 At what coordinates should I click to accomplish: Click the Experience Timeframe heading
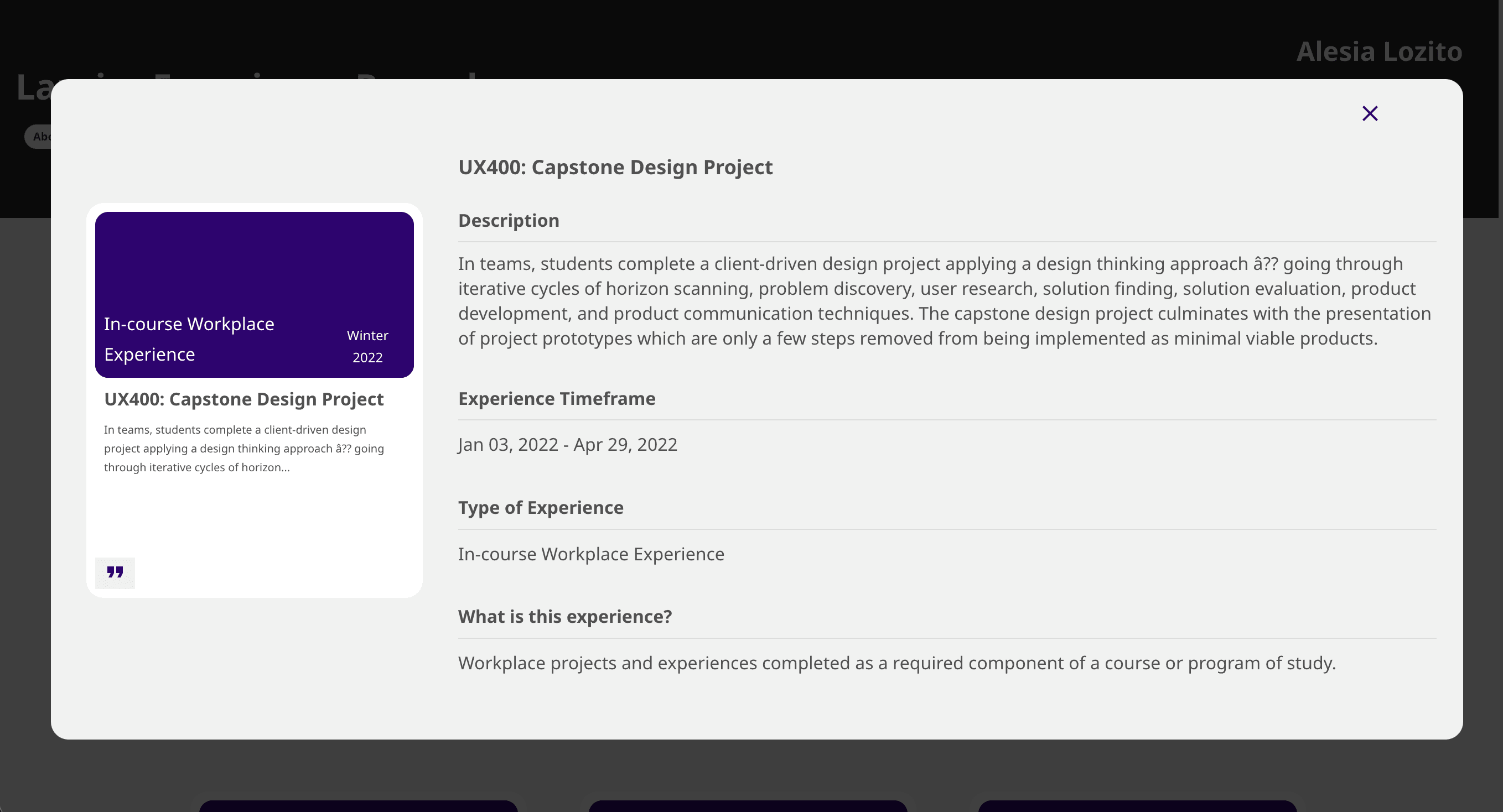(556, 398)
